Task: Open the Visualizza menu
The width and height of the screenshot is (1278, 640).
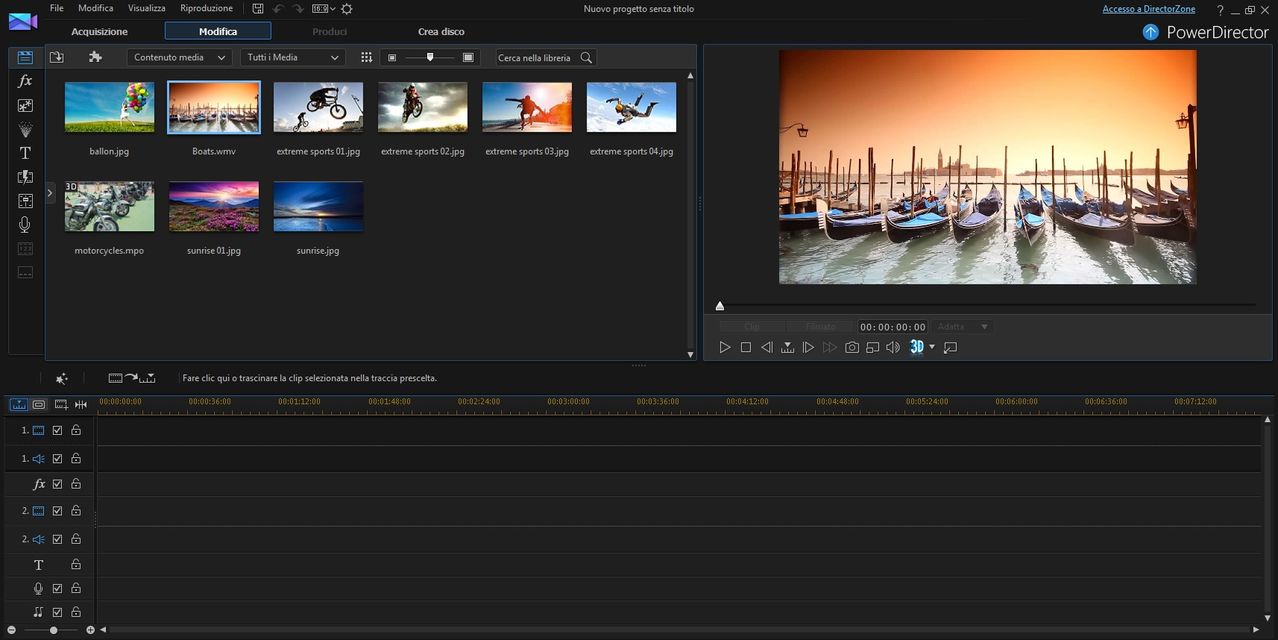Action: click(x=147, y=8)
